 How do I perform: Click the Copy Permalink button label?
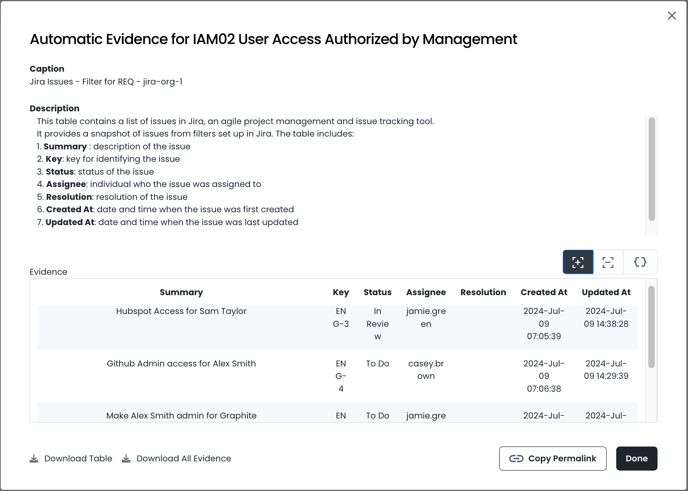[562, 459]
